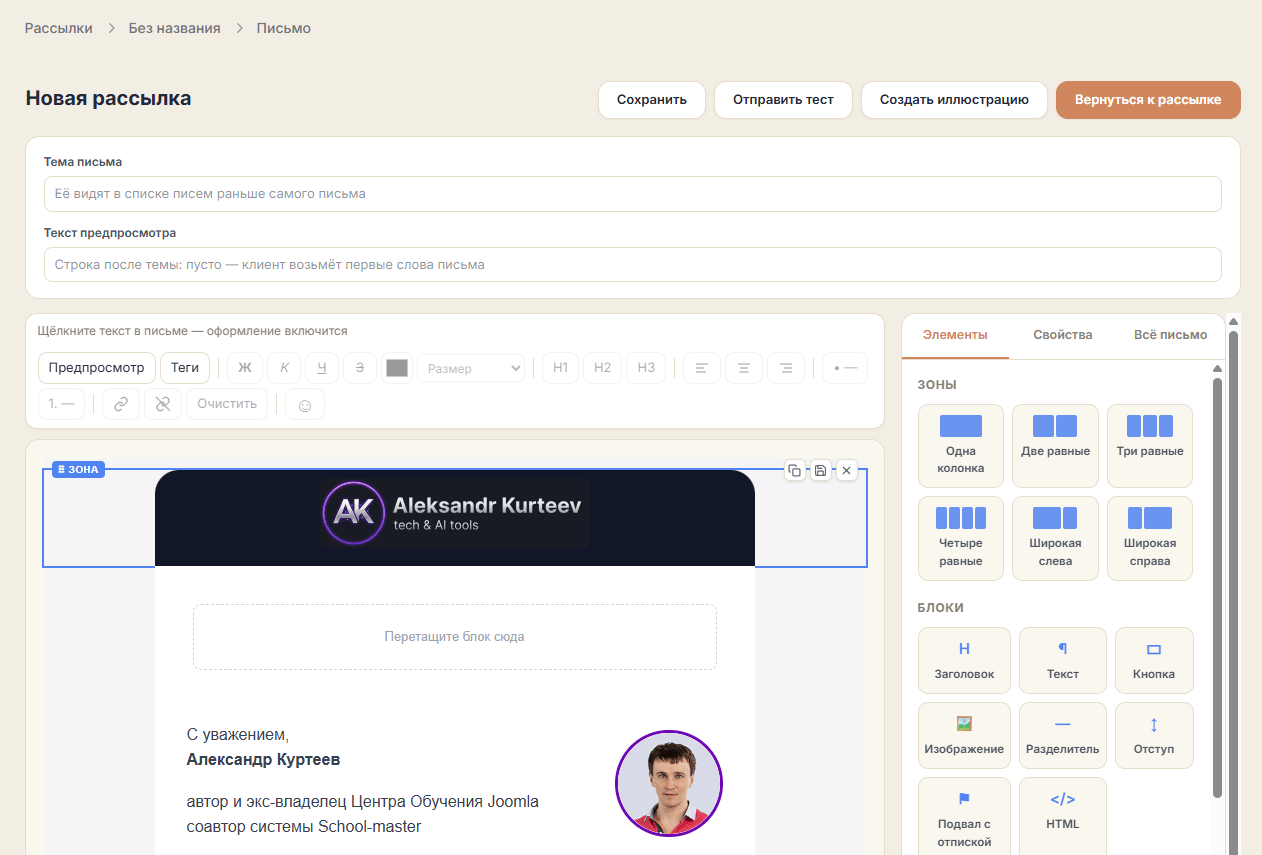Toggle strikethrough formatting
1262x855 pixels.
[360, 368]
